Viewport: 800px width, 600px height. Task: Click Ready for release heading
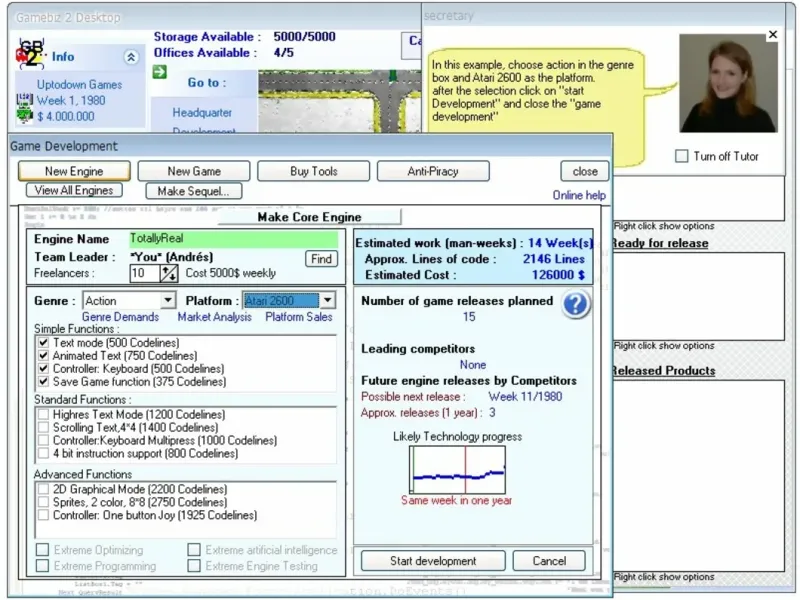tap(660, 243)
